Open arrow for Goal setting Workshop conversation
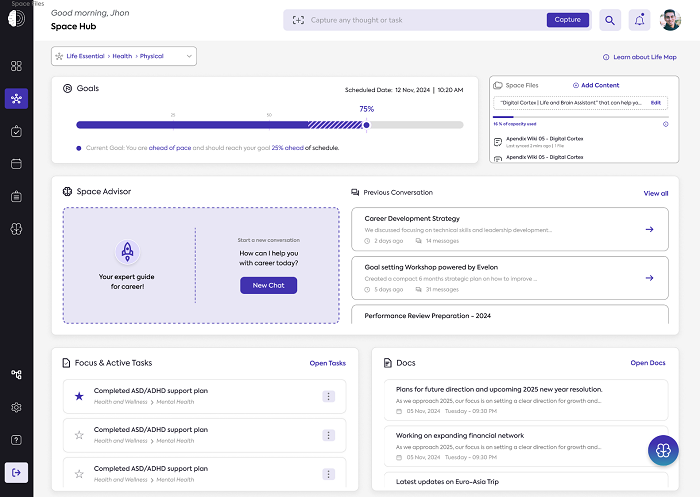 pyautogui.click(x=650, y=278)
